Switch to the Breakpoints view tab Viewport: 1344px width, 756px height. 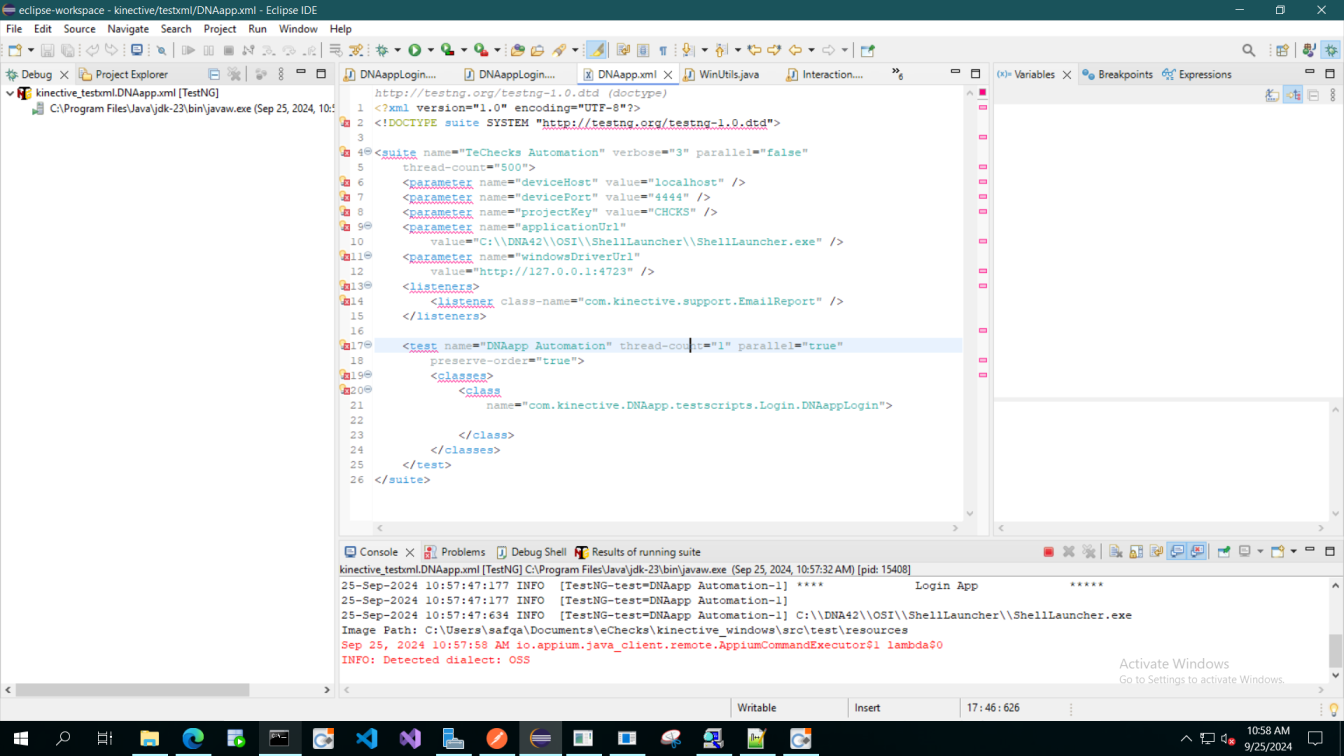[1124, 74]
